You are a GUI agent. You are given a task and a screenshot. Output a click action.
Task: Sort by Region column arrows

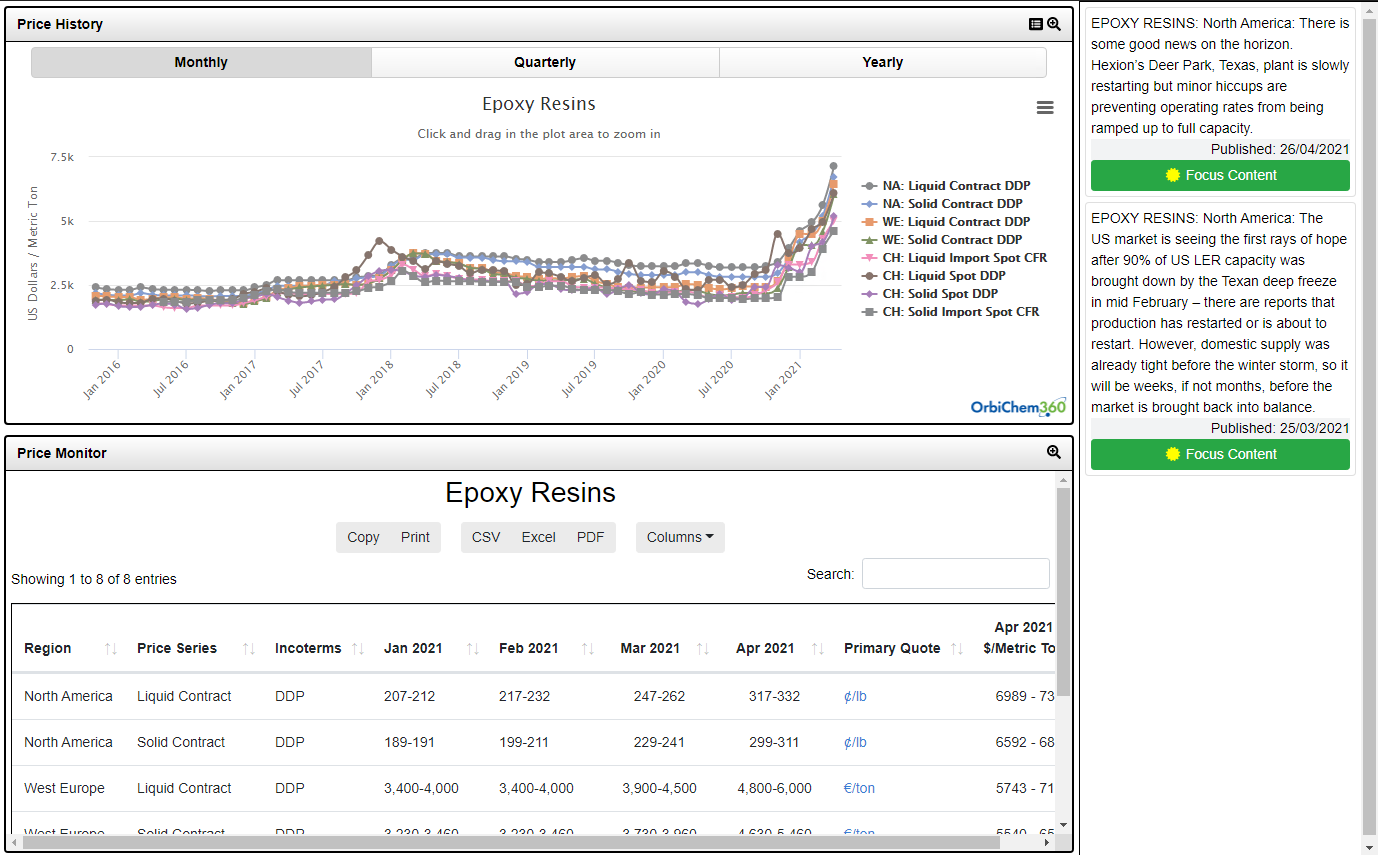click(x=111, y=649)
